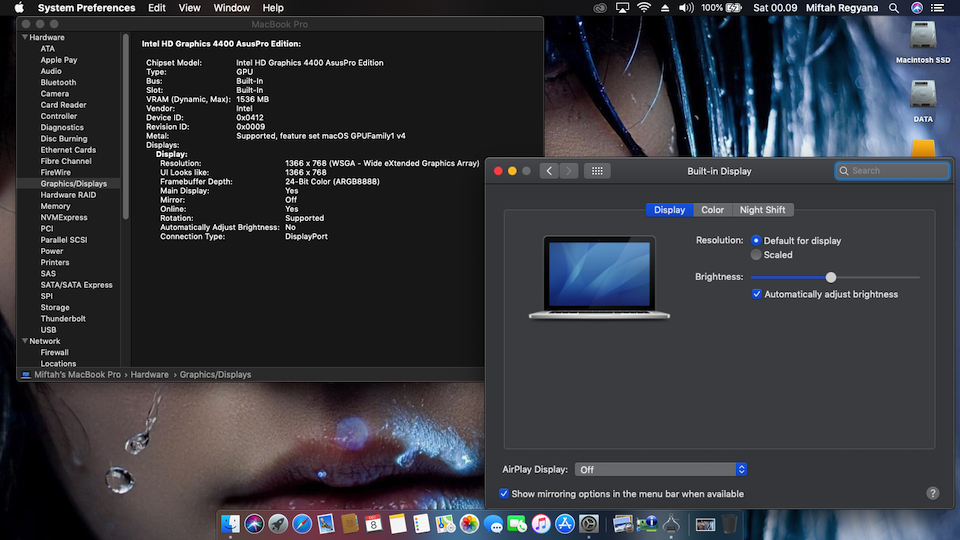Toggle show mirroring options checkbox
Viewport: 960px width, 540px height.
click(504, 493)
